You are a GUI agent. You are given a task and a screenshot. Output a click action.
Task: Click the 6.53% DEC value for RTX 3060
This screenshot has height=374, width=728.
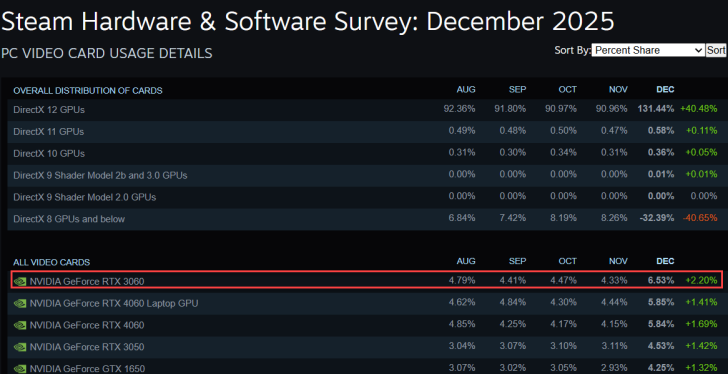pos(661,280)
